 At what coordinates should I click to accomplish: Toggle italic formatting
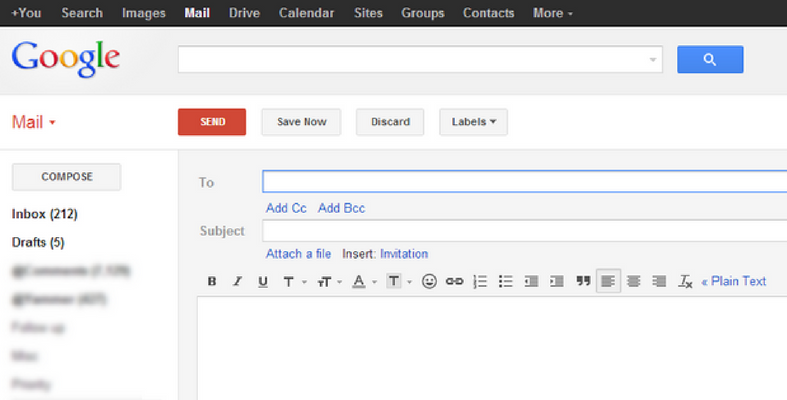click(237, 281)
